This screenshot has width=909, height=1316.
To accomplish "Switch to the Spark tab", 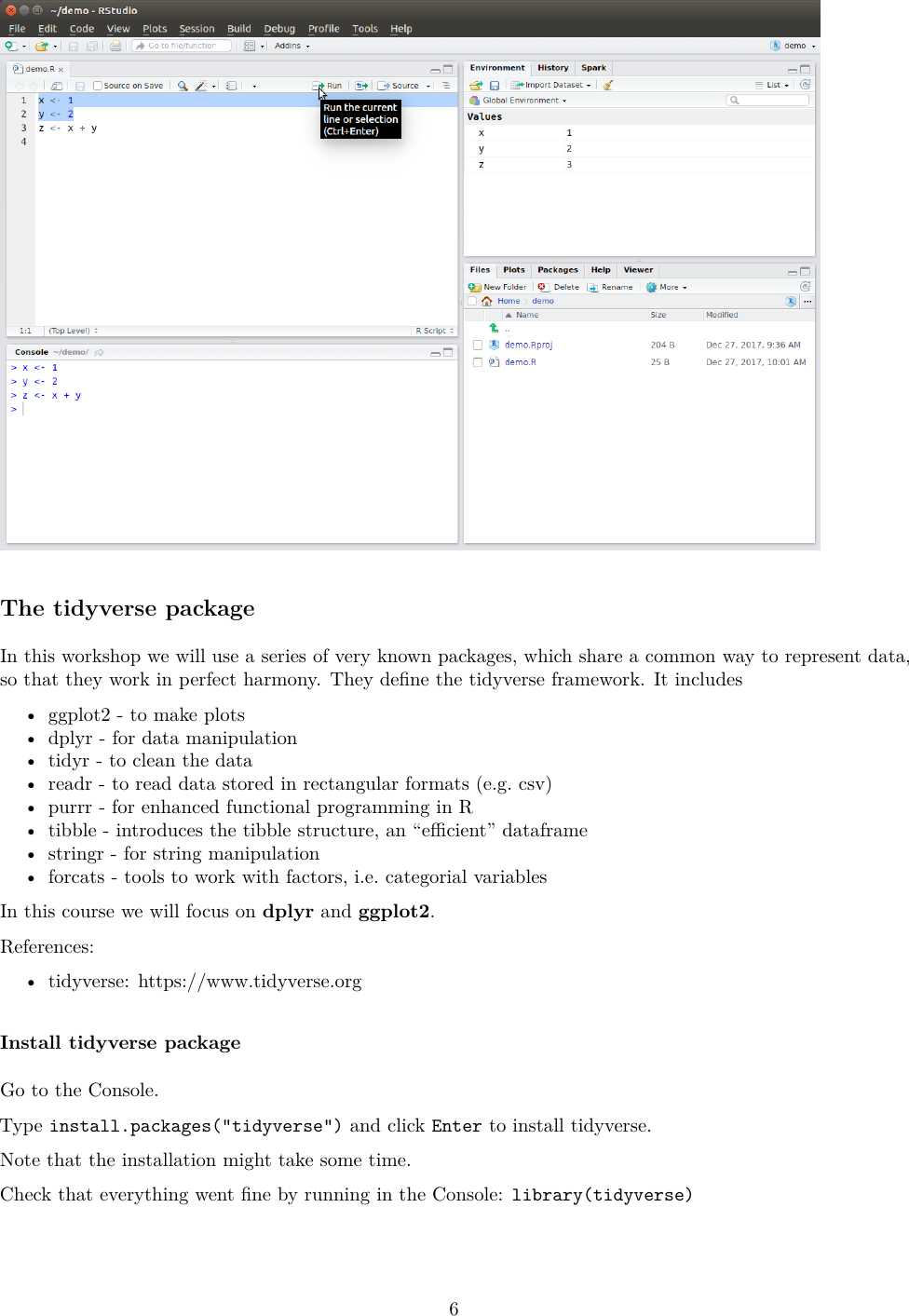I will (593, 68).
